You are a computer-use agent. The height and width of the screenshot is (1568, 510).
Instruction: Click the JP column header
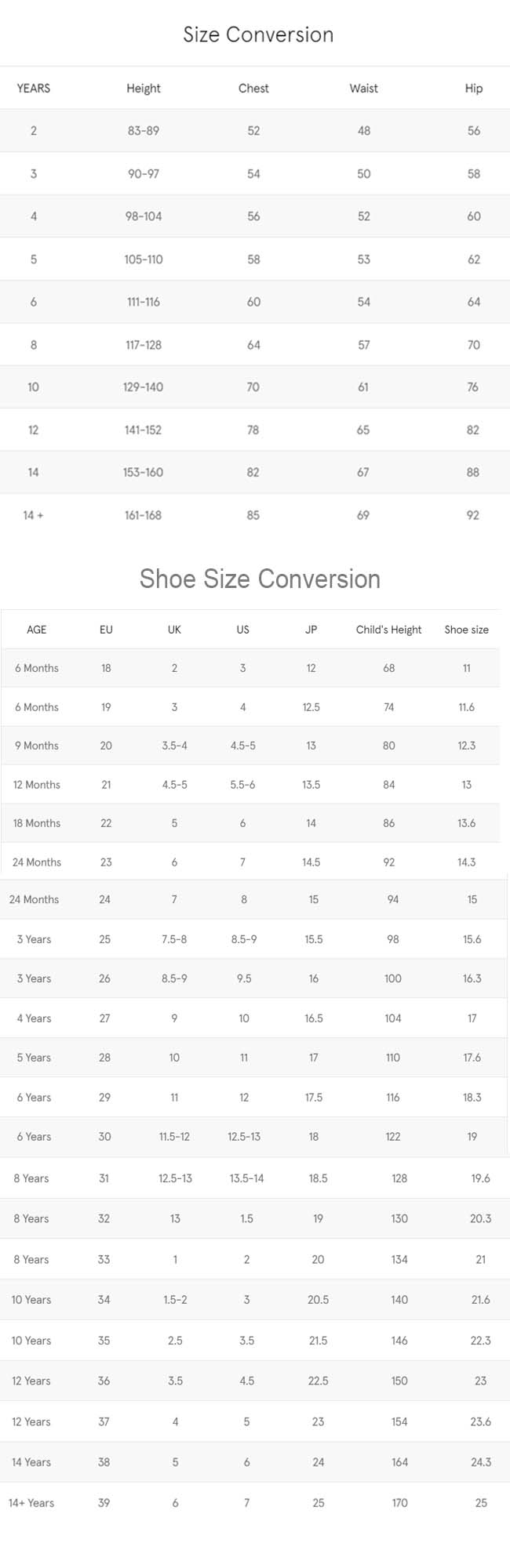[x=311, y=630]
